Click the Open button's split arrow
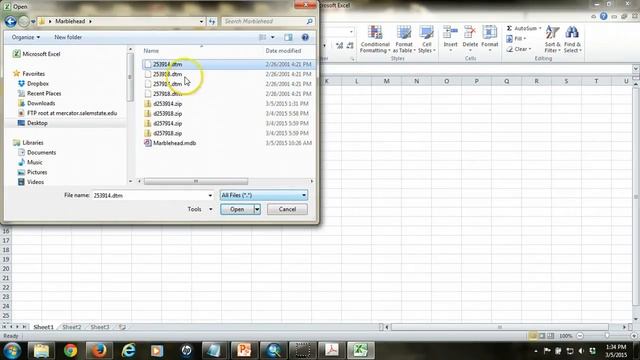640x360 pixels. pos(257,209)
